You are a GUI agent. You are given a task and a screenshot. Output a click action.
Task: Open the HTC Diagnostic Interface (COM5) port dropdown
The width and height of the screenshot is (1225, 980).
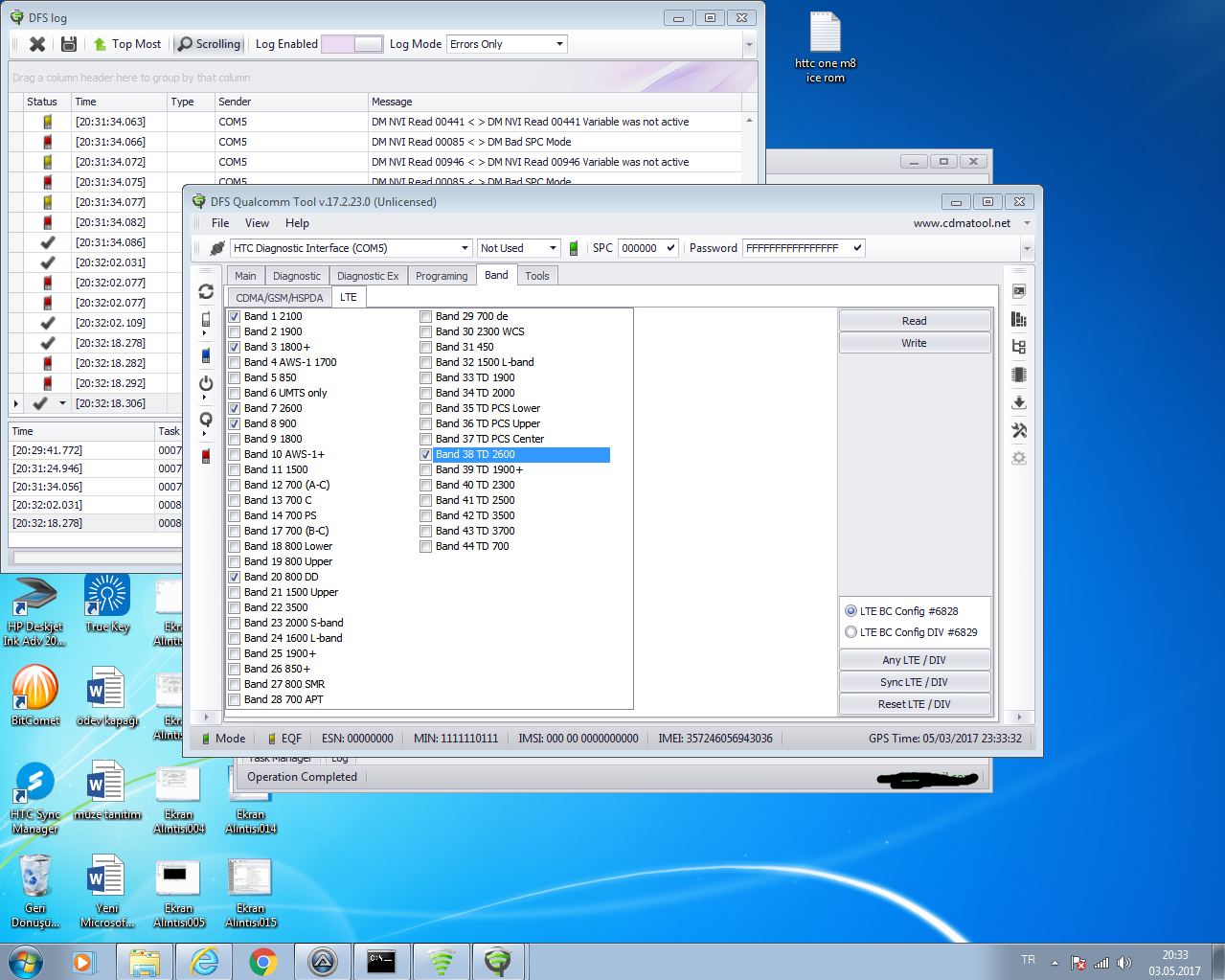[352, 248]
